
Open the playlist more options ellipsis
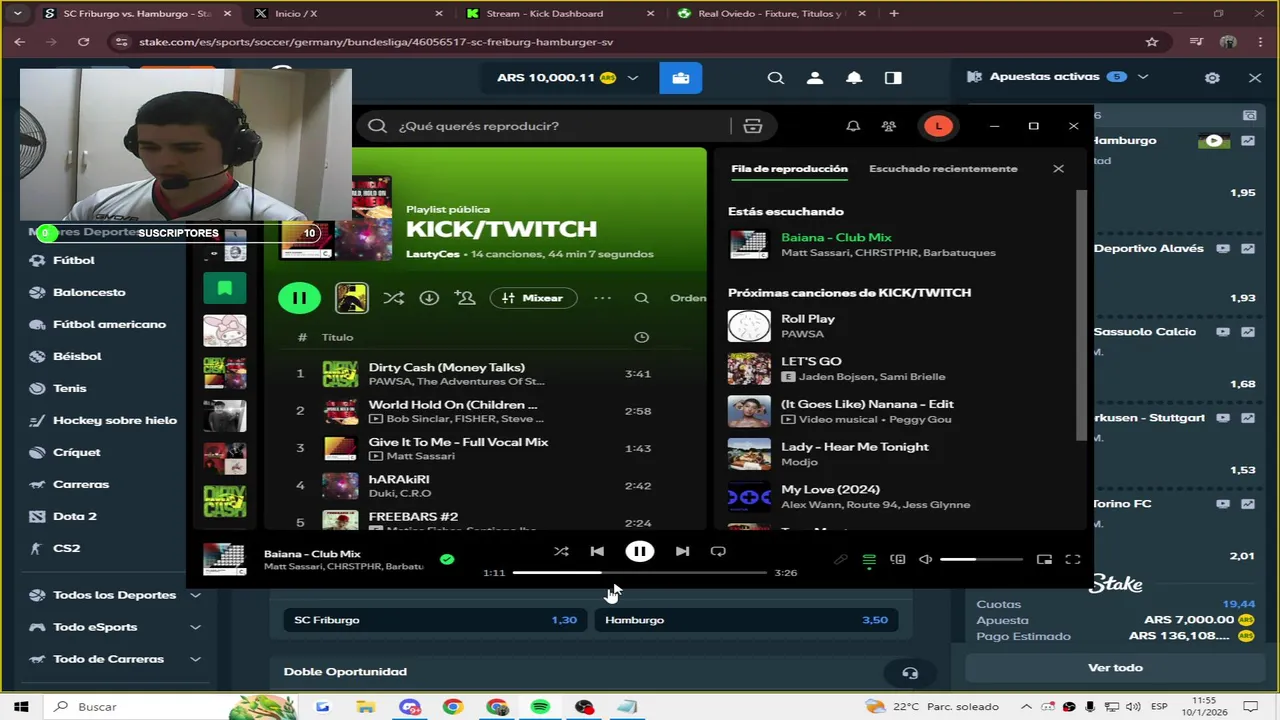tap(602, 298)
